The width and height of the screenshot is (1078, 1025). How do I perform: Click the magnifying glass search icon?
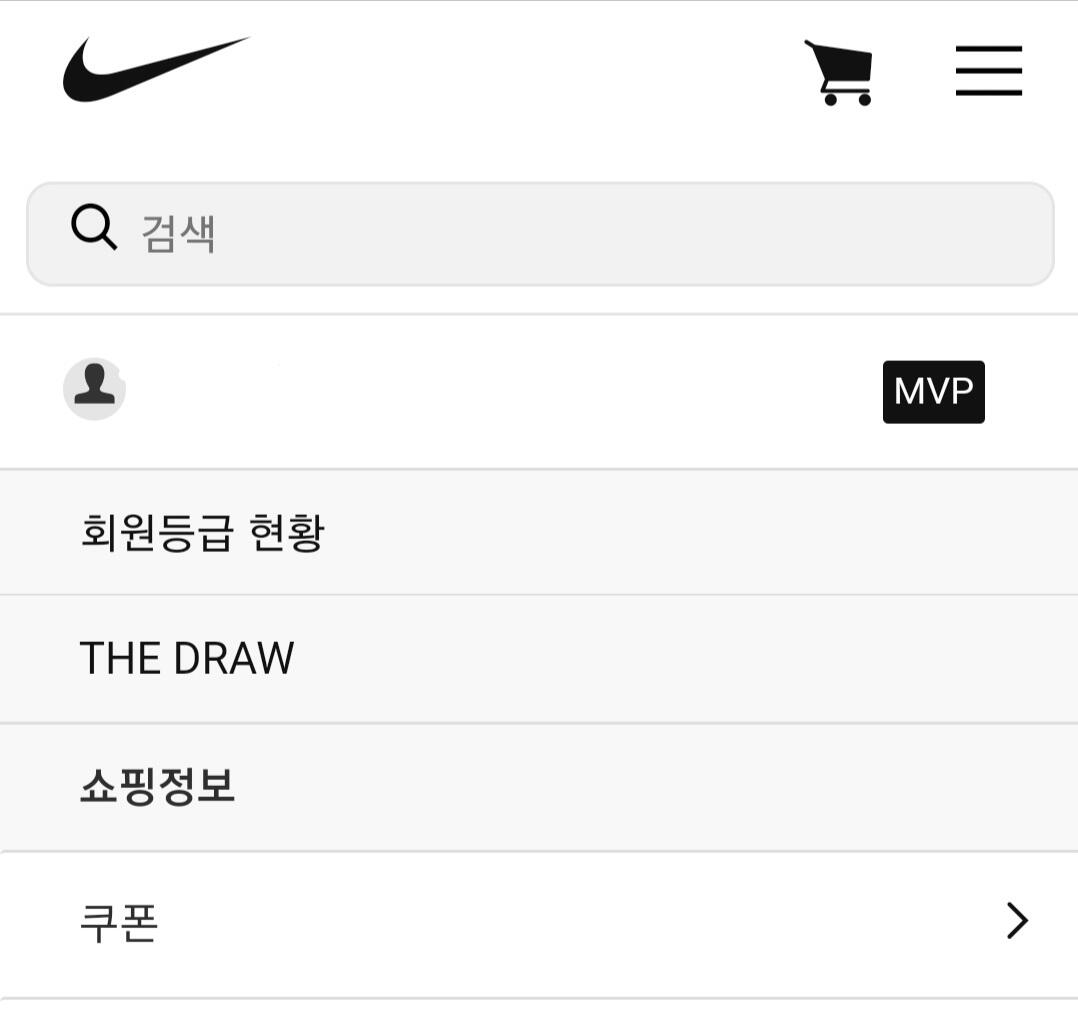94,226
